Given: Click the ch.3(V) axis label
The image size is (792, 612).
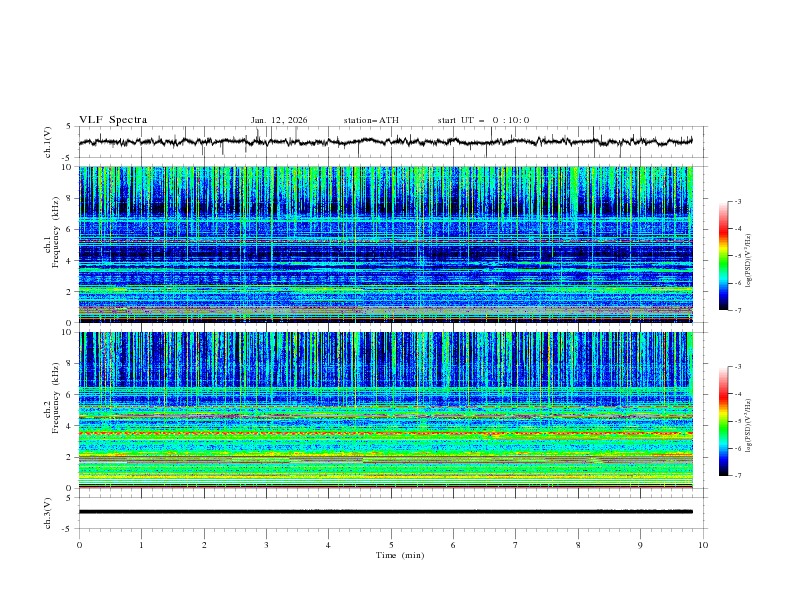Looking at the screenshot, I should (x=48, y=512).
